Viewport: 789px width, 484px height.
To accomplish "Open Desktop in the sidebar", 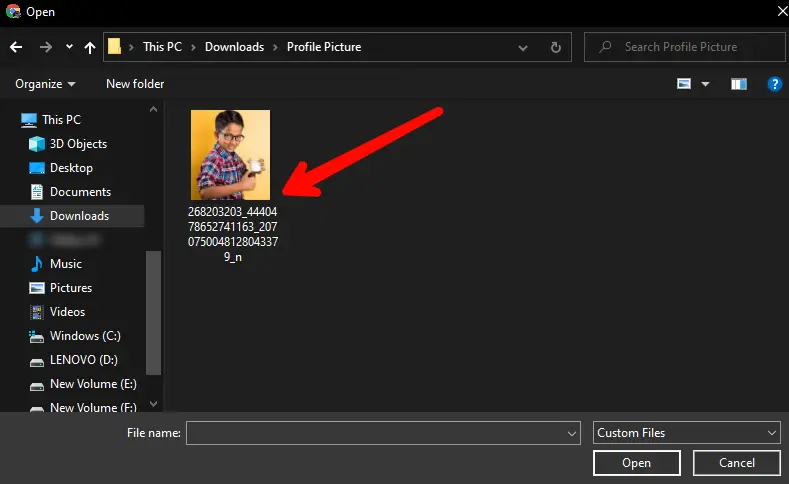I will click(71, 168).
